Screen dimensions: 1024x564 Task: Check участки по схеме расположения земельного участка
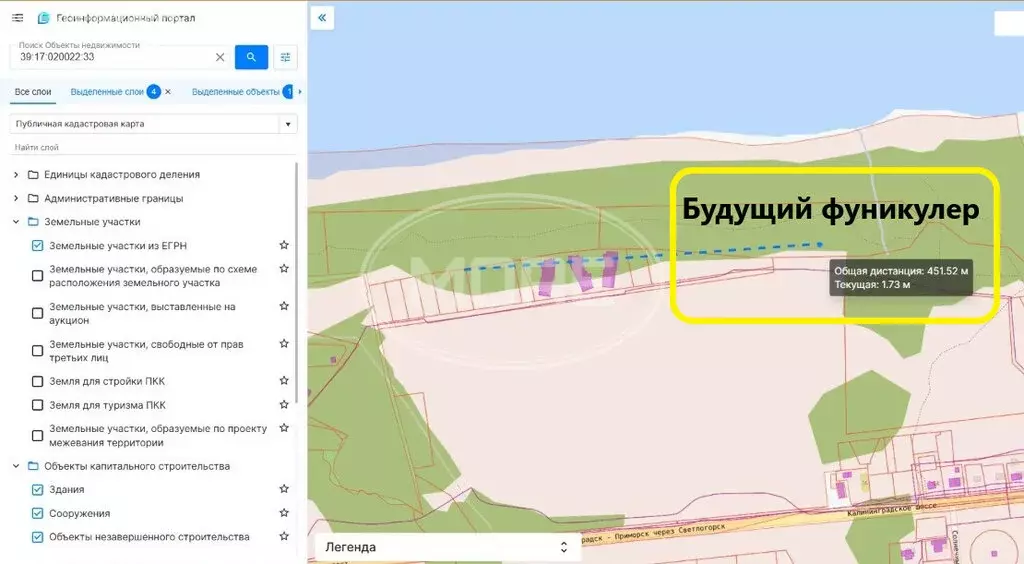[x=38, y=276]
